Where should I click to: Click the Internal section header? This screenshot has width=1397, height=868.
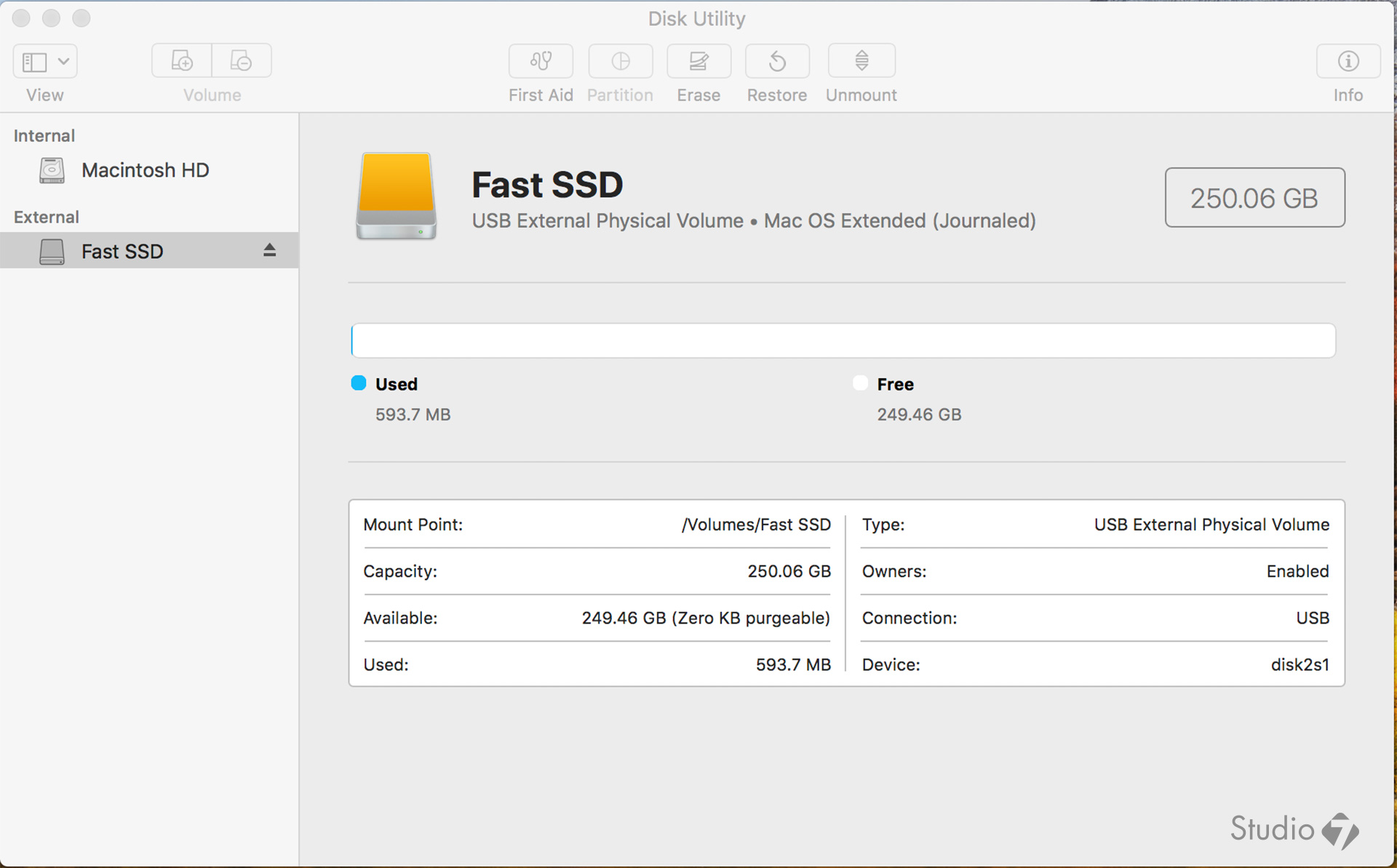pyautogui.click(x=44, y=136)
